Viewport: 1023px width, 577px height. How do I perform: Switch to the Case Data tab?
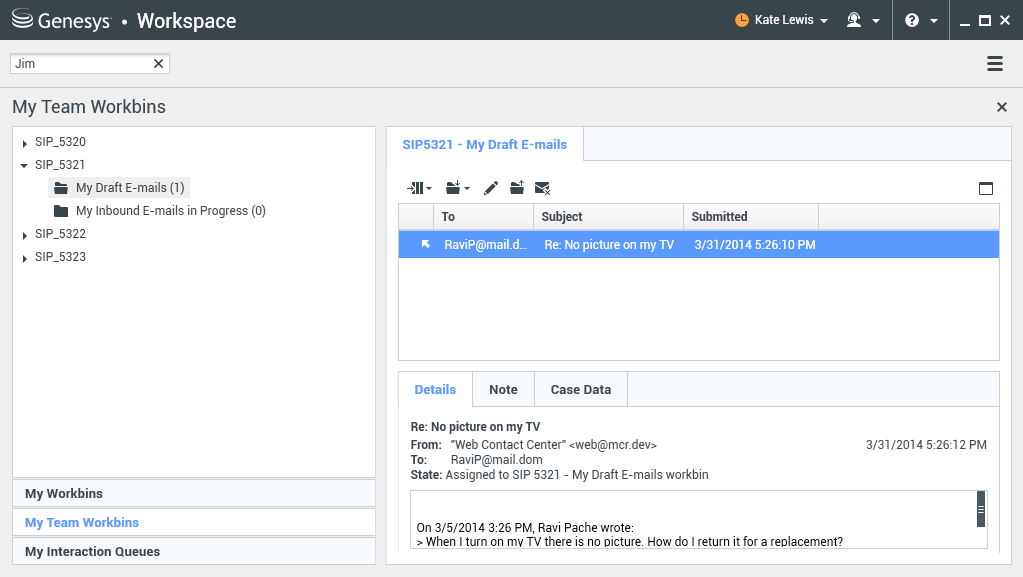(581, 389)
